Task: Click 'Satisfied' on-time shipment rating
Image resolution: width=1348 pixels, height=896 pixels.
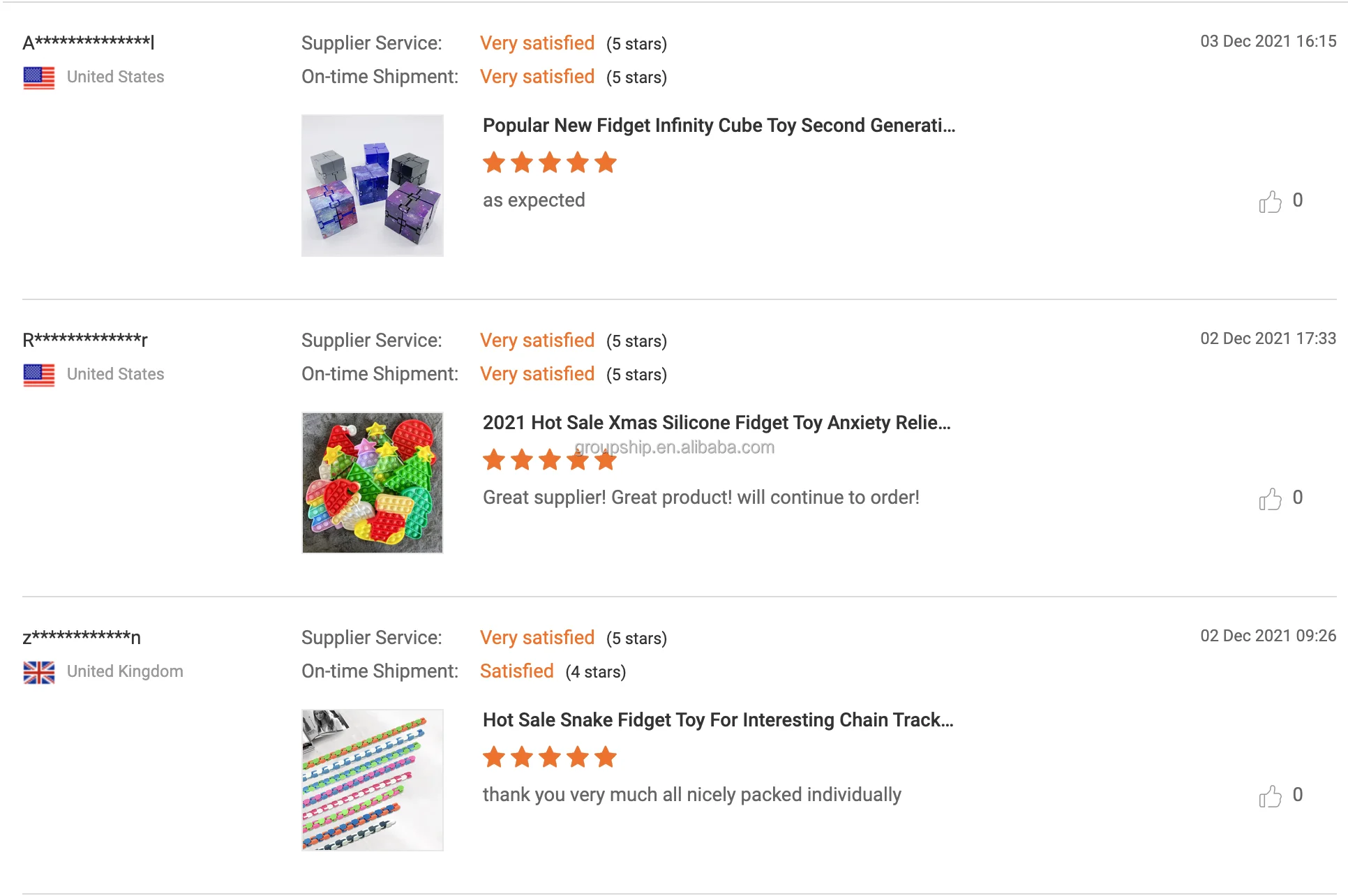Action: coord(516,671)
